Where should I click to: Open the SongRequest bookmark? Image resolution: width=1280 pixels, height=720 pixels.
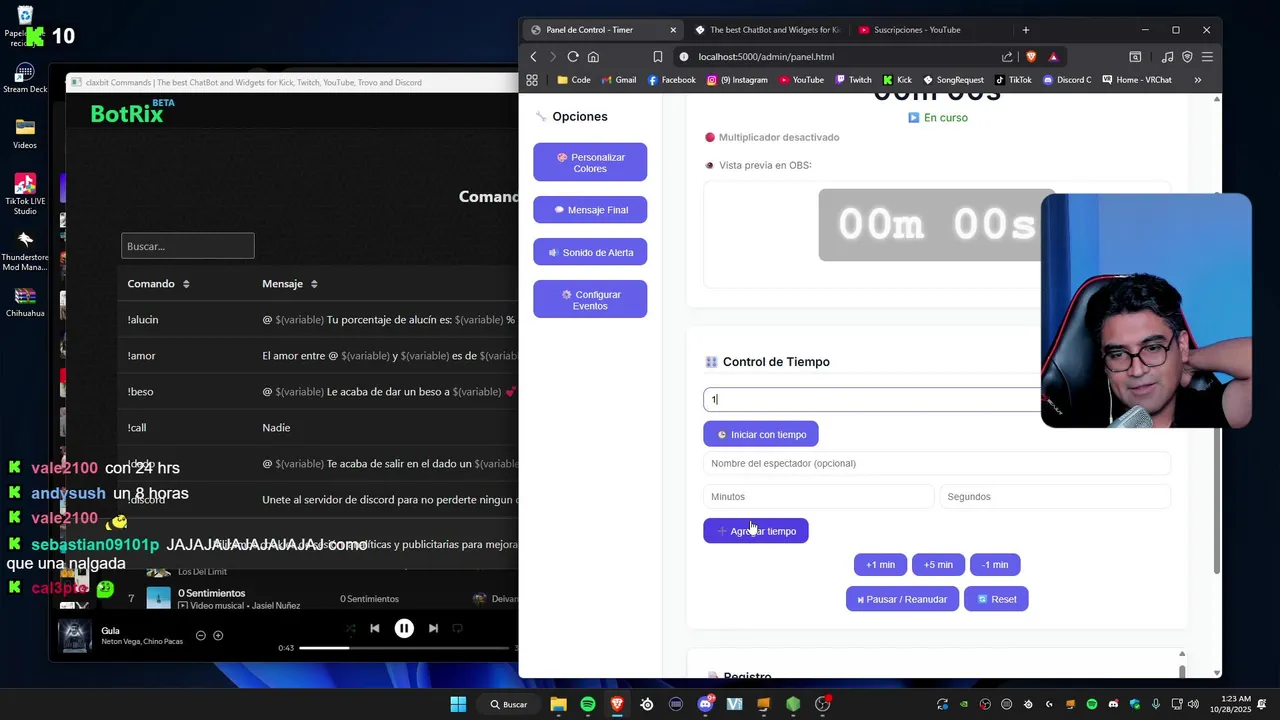tap(953, 80)
